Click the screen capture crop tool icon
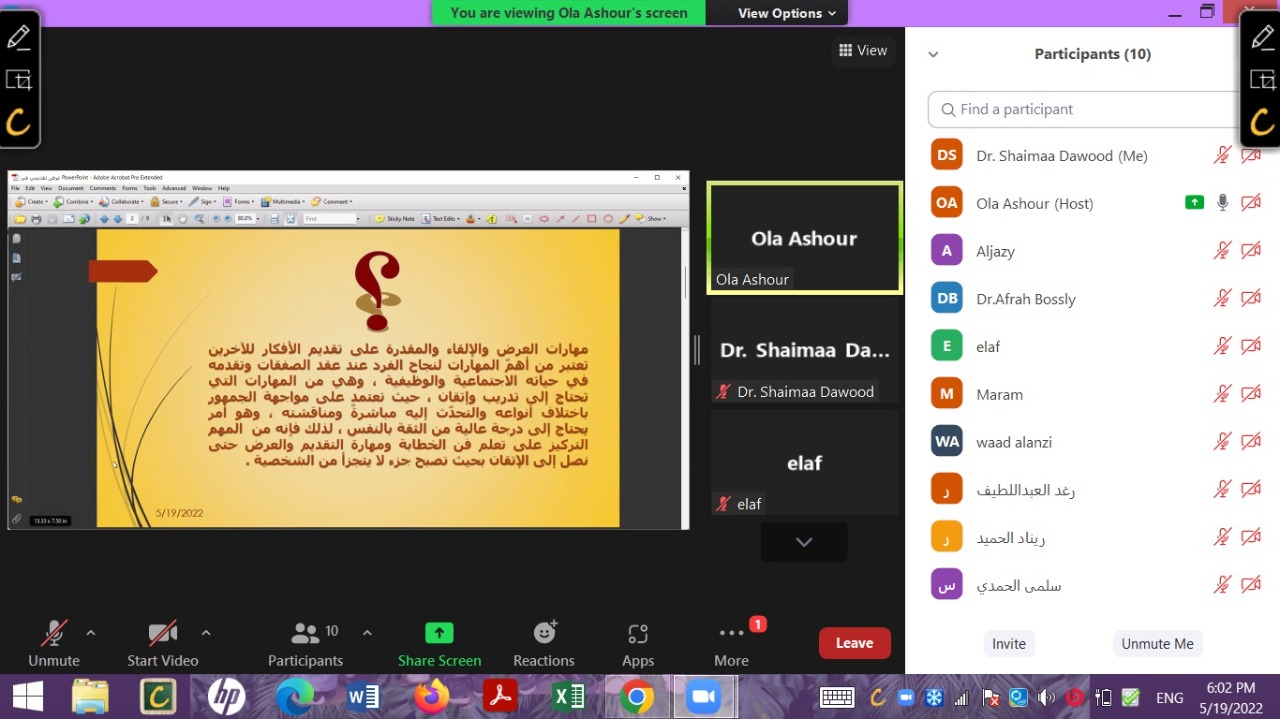 [x=18, y=80]
